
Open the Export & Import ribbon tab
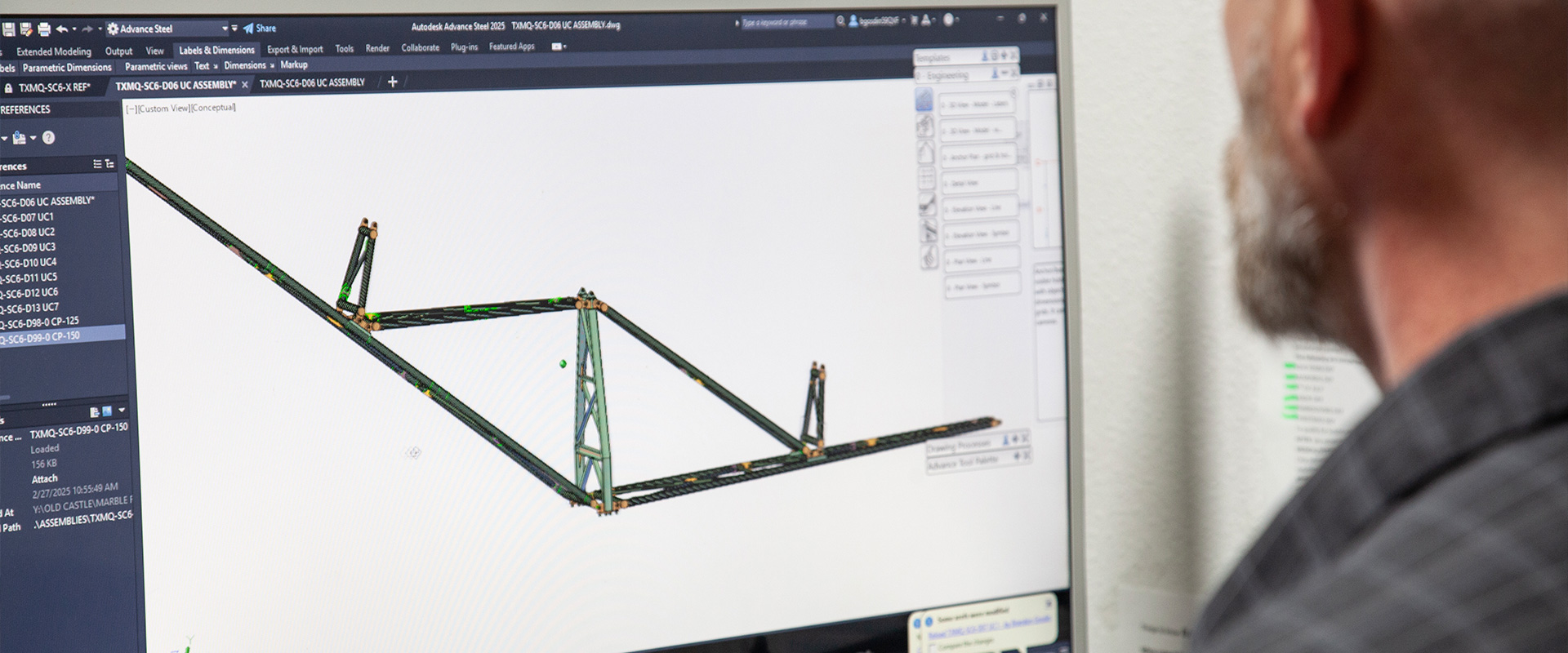[x=294, y=49]
